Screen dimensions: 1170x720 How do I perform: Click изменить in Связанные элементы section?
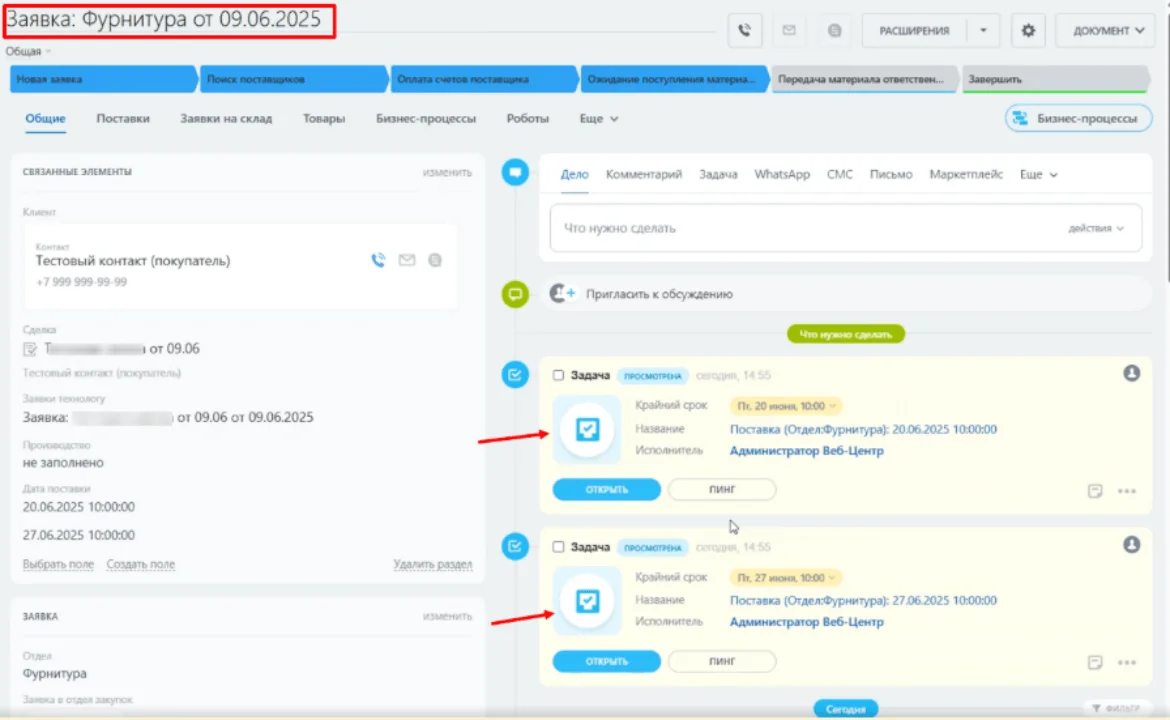pyautogui.click(x=447, y=172)
